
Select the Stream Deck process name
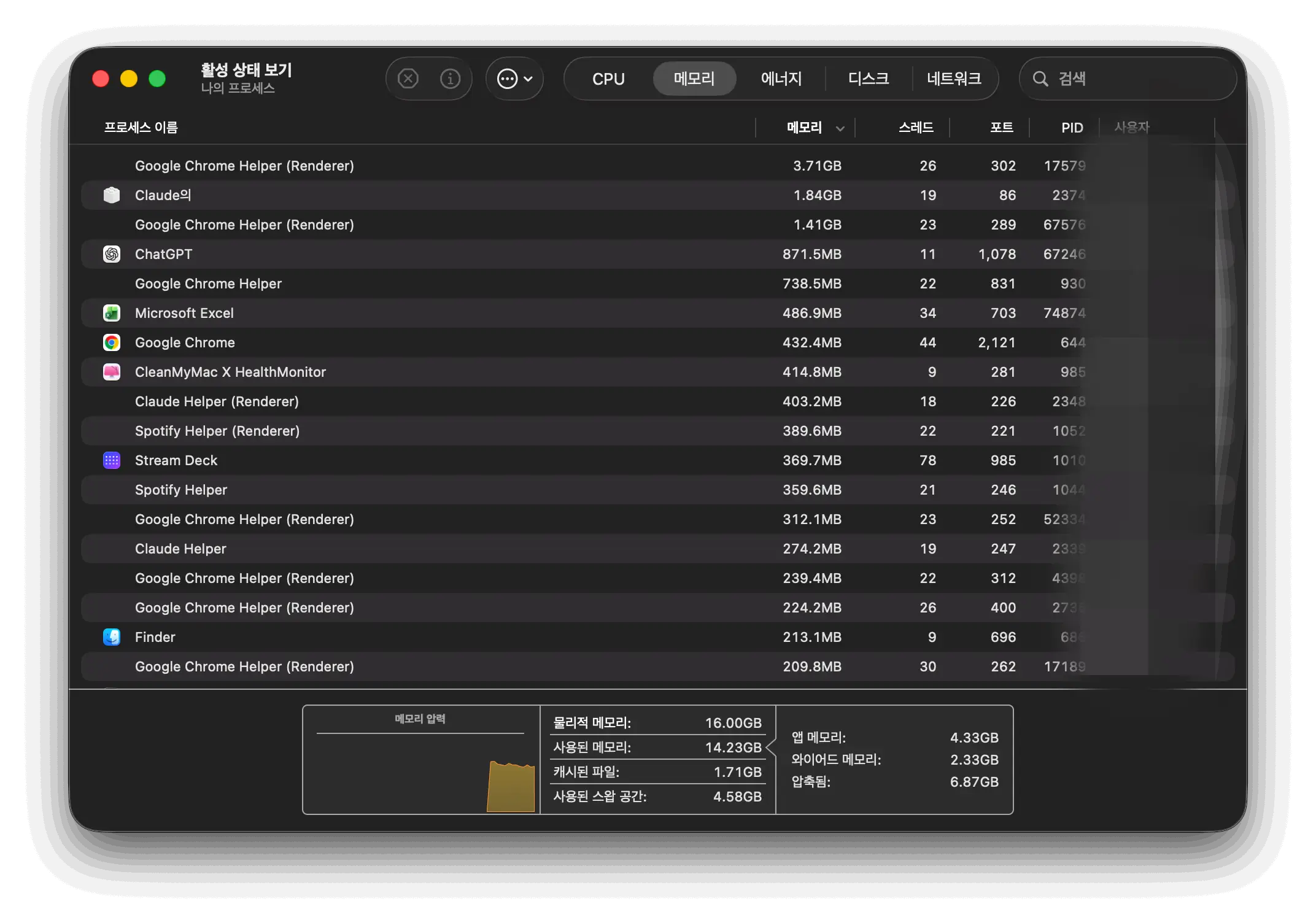pyautogui.click(x=176, y=460)
